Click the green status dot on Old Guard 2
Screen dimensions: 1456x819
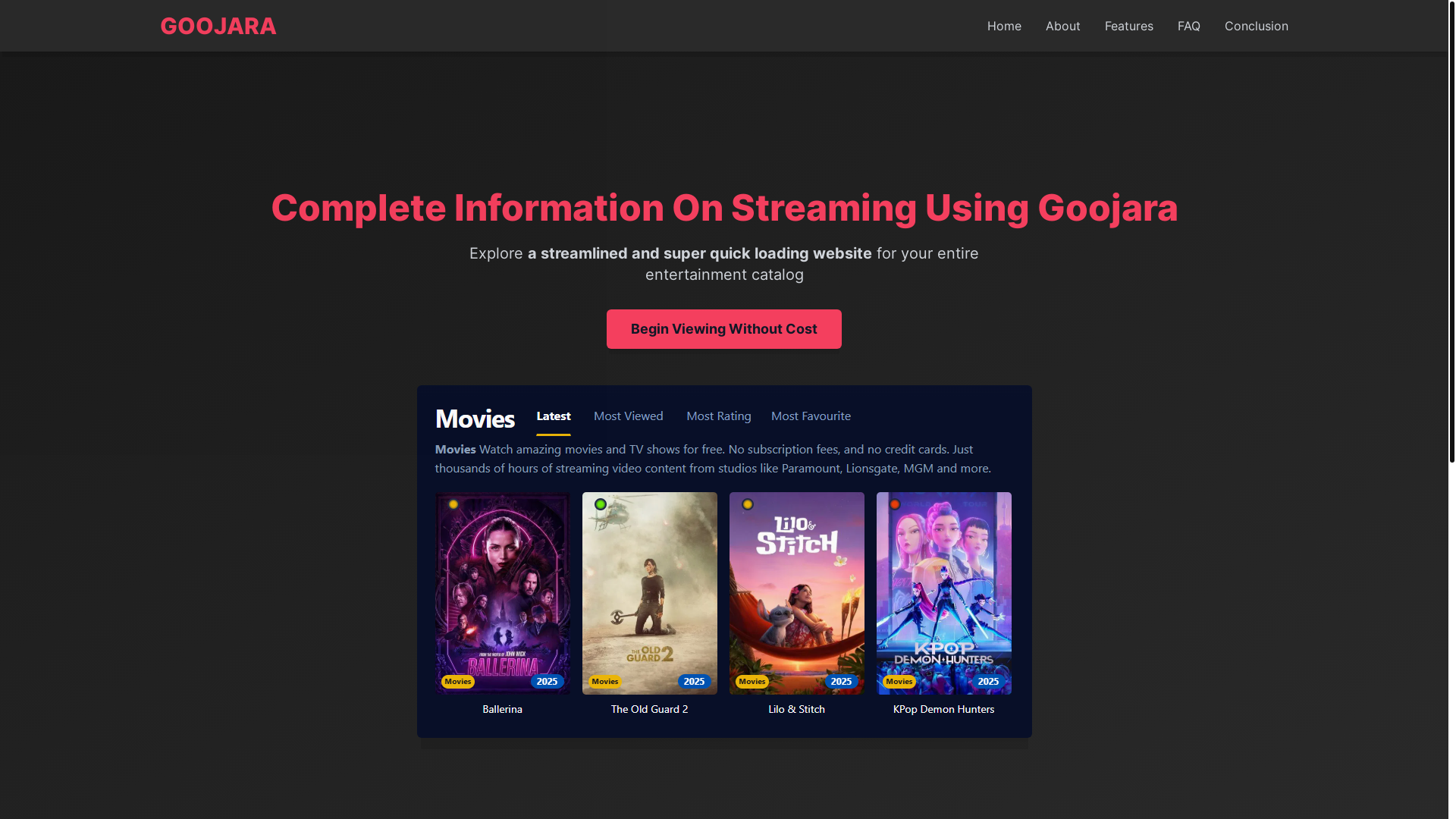(601, 504)
